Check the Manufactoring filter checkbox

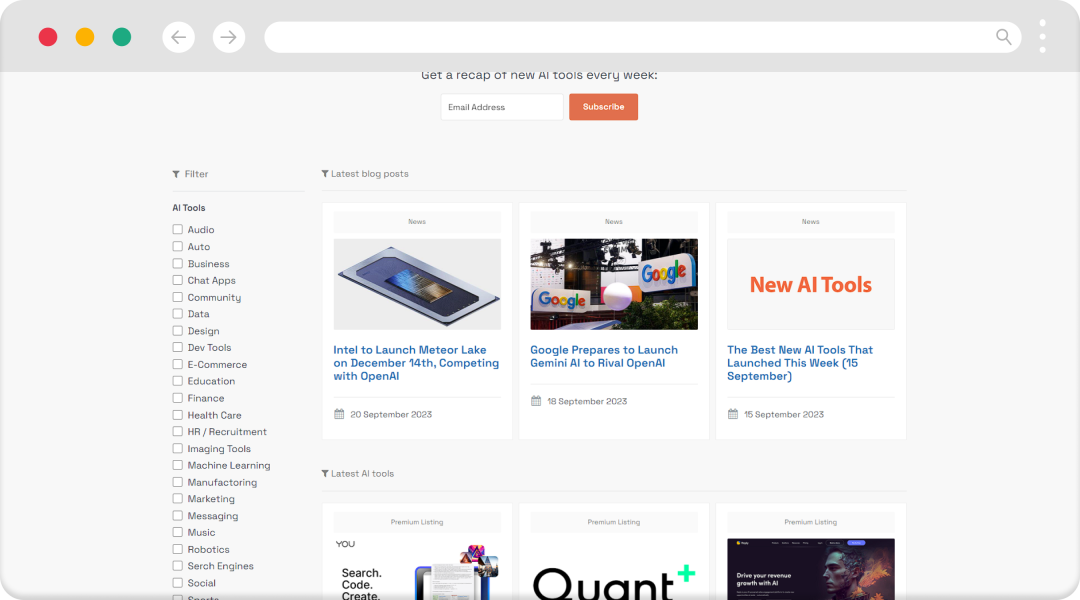(178, 482)
